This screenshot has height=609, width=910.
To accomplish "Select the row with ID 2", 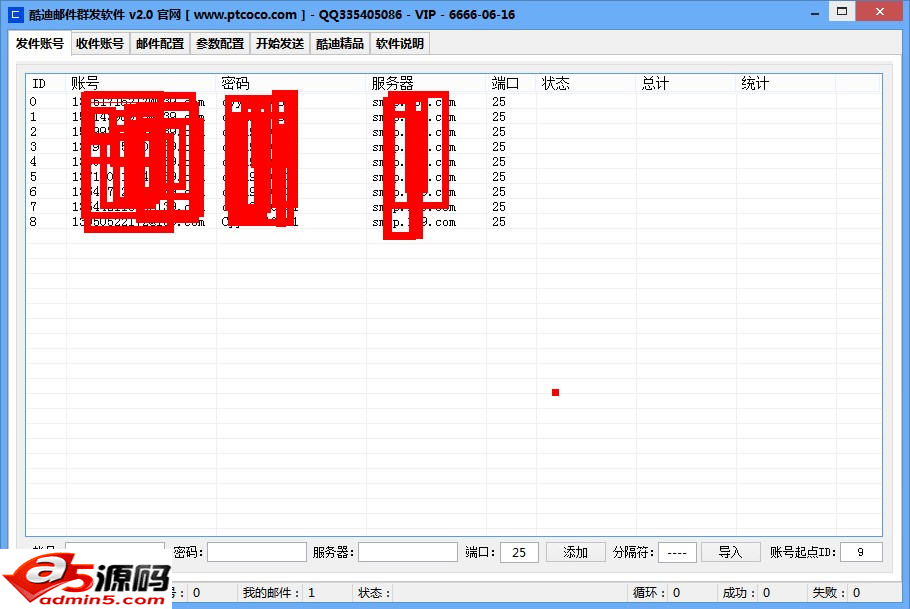I will pyautogui.click(x=454, y=132).
